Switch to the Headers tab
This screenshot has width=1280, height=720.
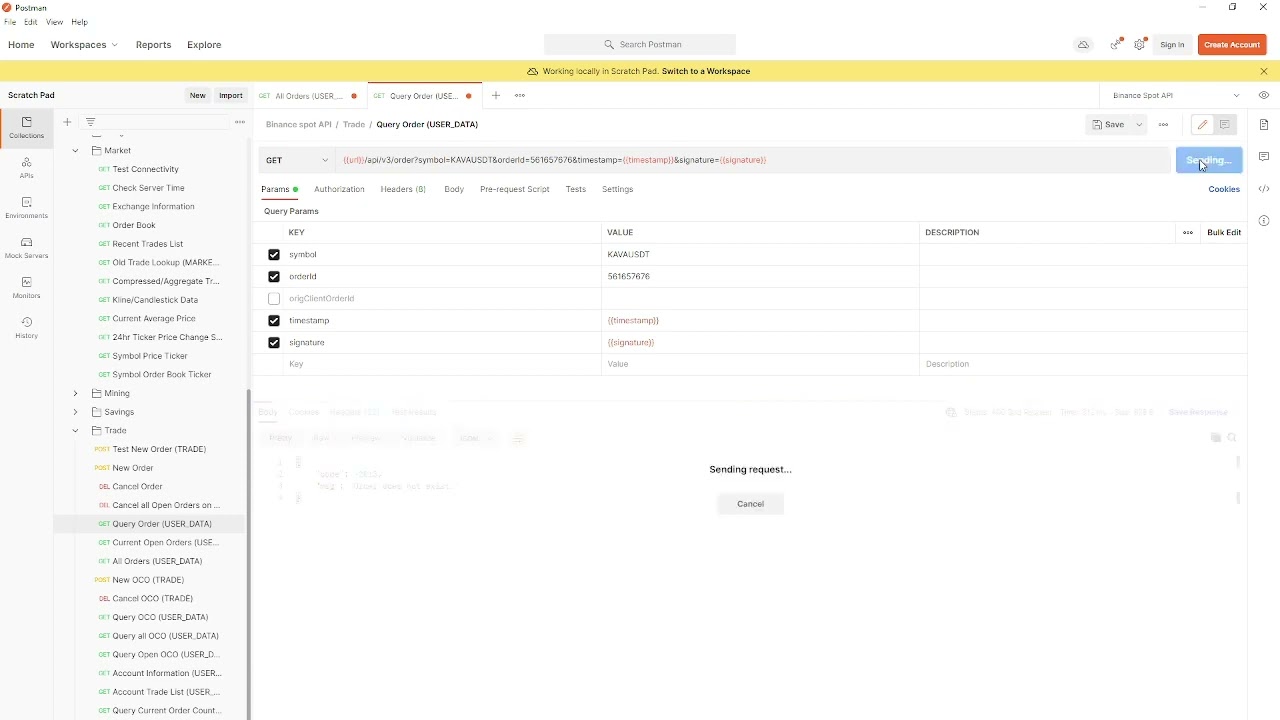tap(403, 190)
